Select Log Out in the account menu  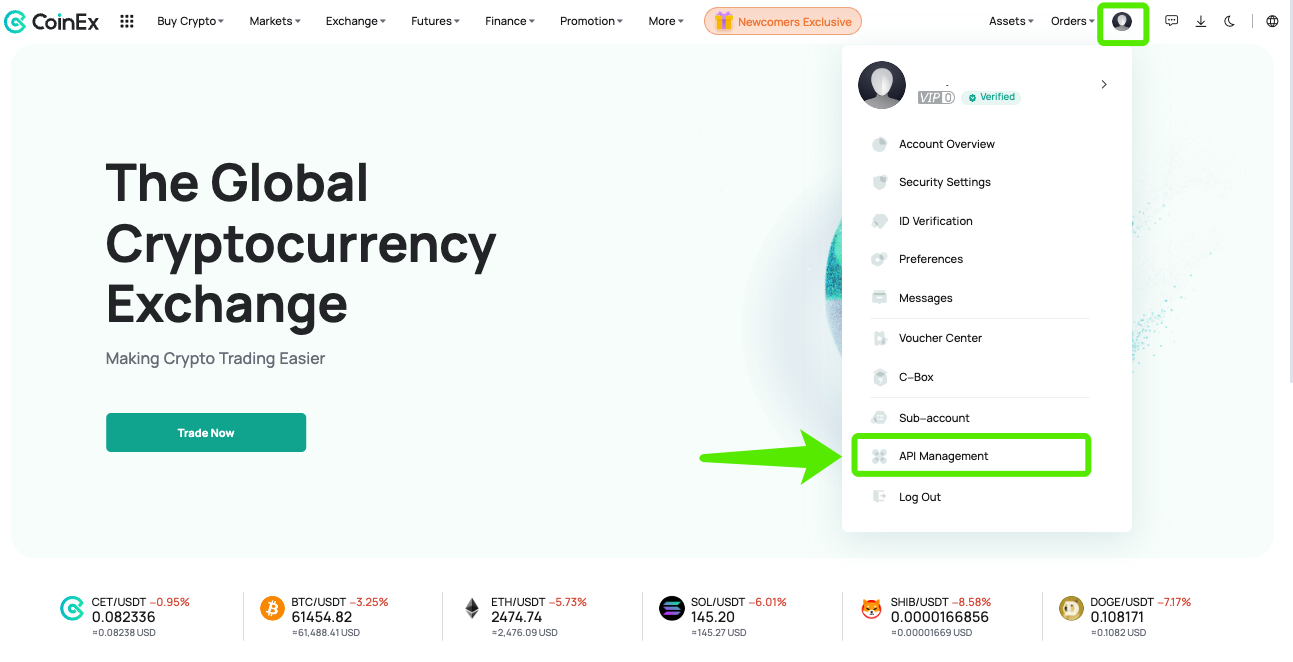(920, 497)
